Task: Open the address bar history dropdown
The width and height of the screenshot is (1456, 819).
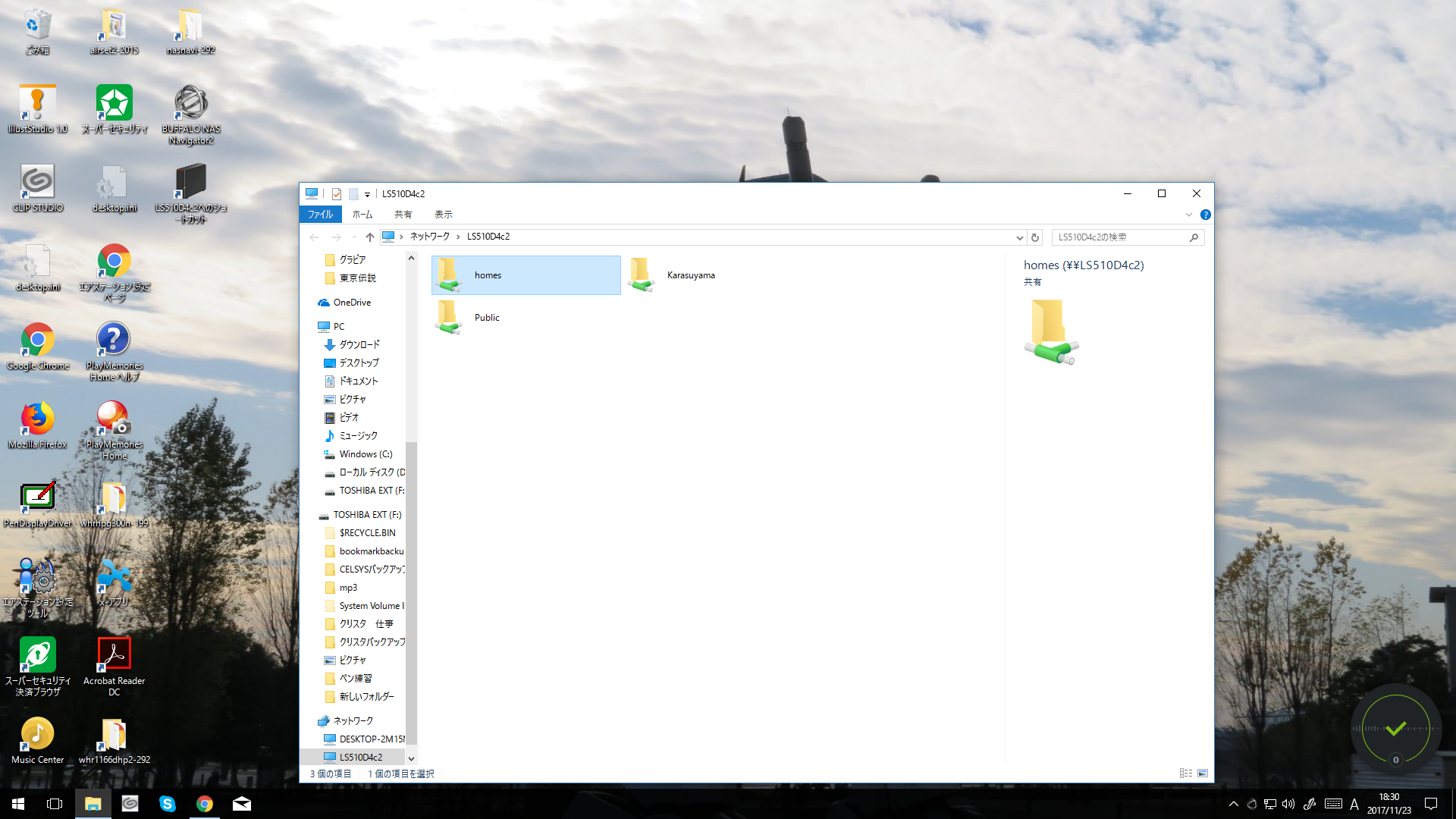Action: (x=1019, y=237)
